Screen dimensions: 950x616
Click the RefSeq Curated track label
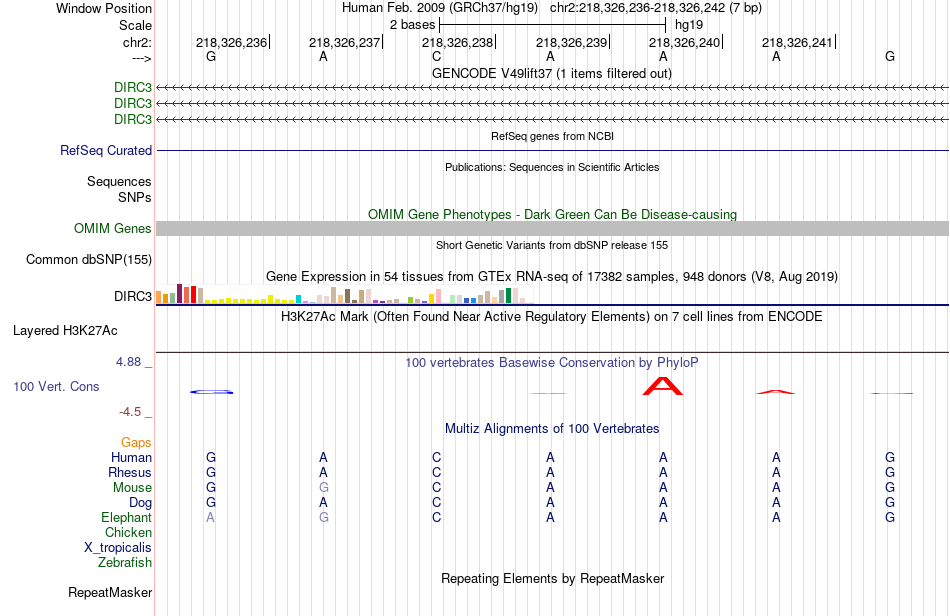(106, 150)
